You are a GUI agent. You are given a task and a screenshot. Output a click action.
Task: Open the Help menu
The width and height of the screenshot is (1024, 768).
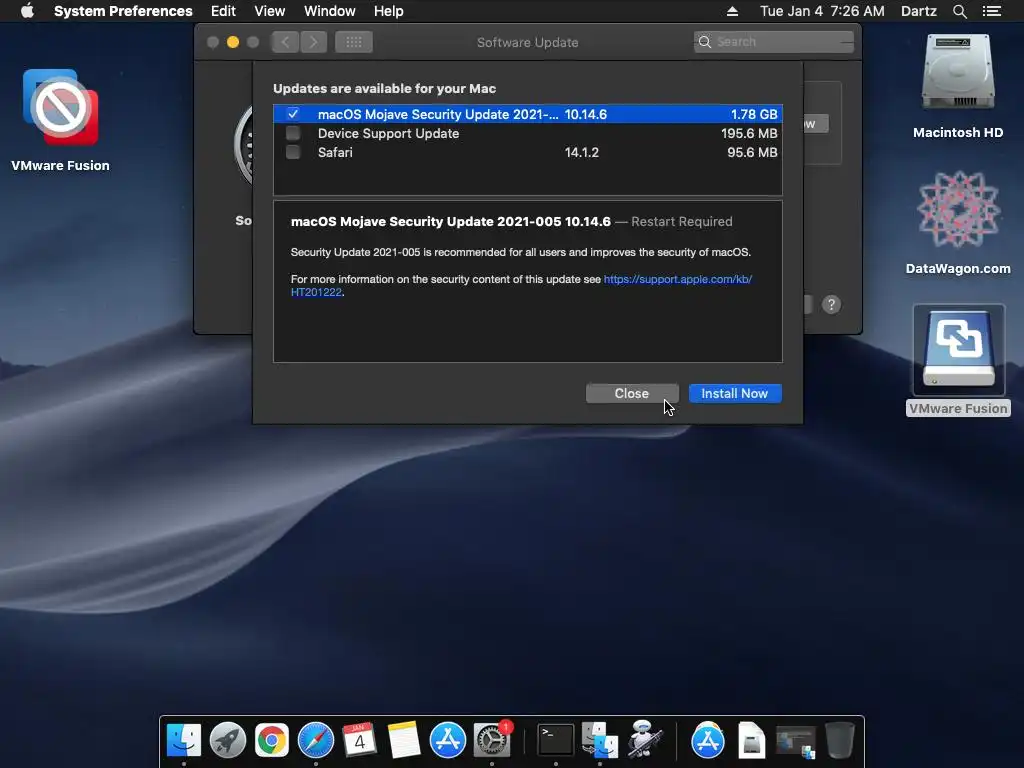[x=389, y=11]
